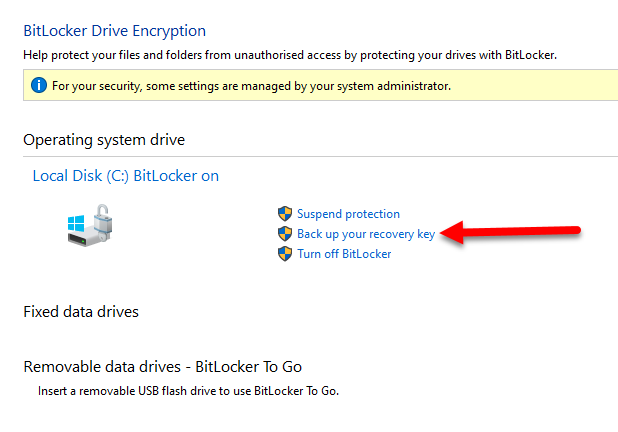Select the Operating system drive heading
This screenshot has width=618, height=432.
click(x=104, y=140)
